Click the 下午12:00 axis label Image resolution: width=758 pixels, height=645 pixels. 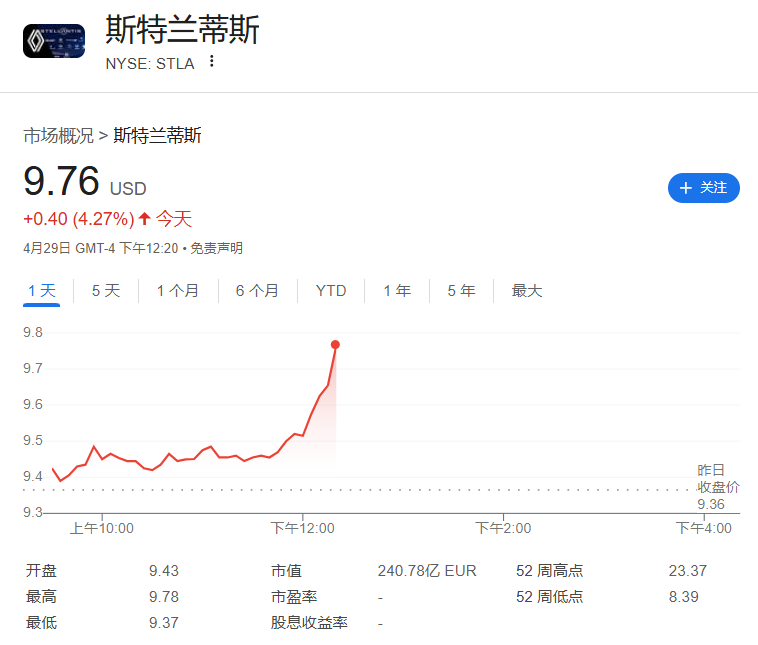click(303, 528)
